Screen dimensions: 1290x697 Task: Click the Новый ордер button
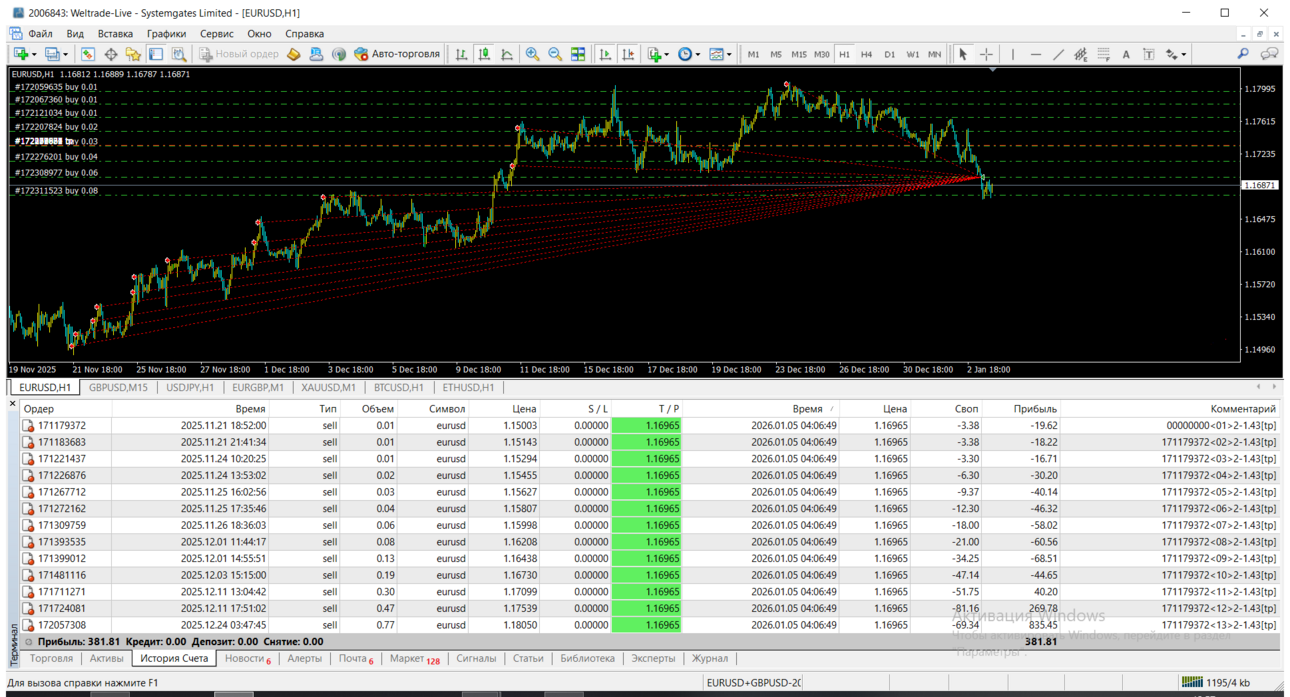coord(239,54)
